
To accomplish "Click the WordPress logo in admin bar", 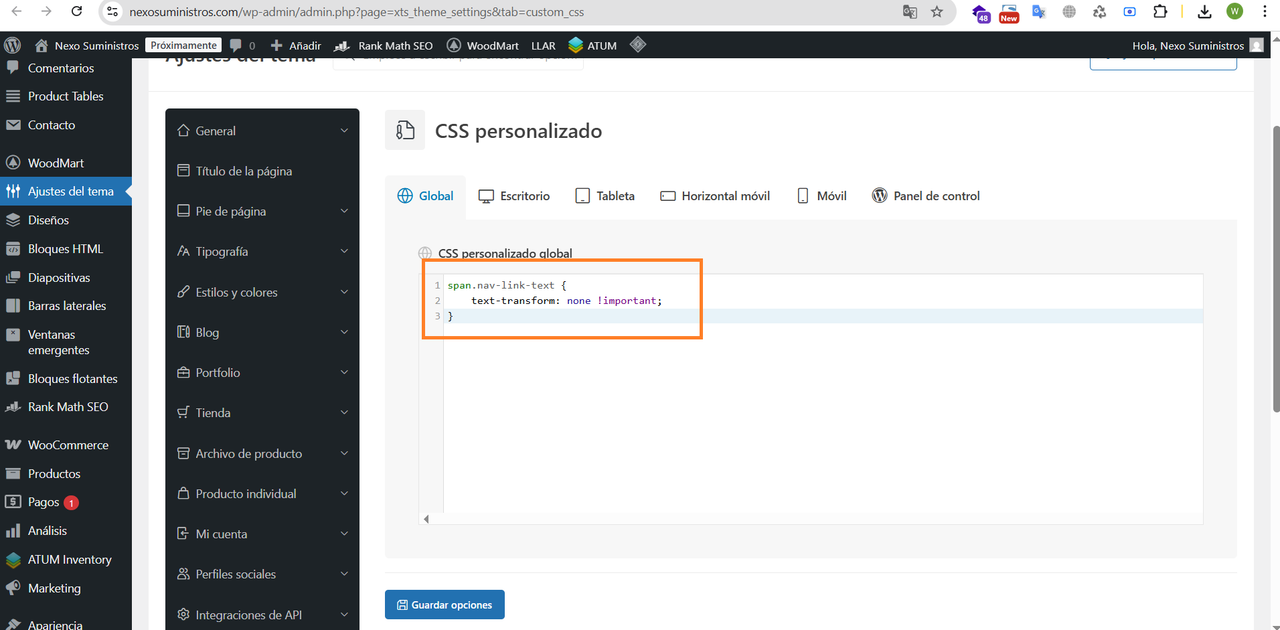I will coord(13,45).
